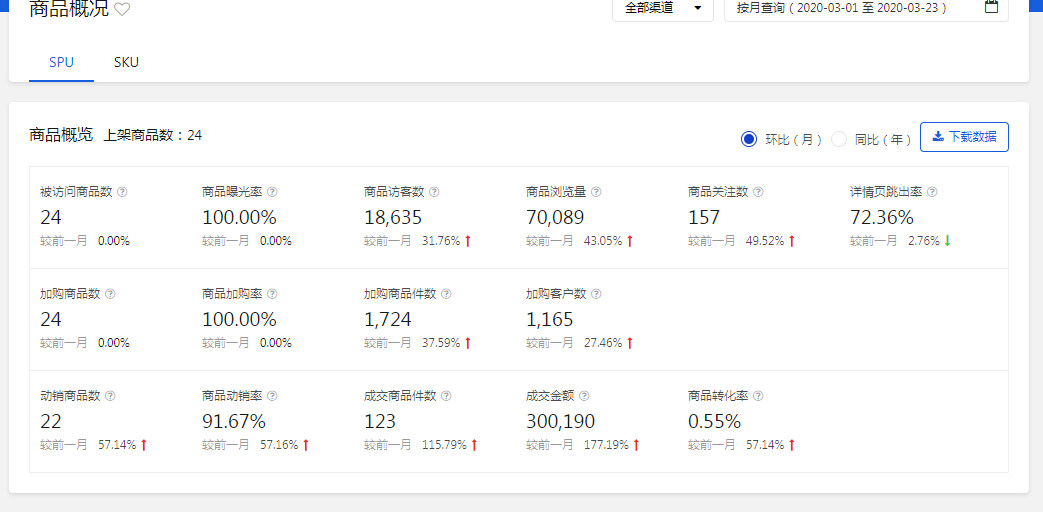Image resolution: width=1043 pixels, height=512 pixels.
Task: Select the 环比（月） radio button
Action: (749, 139)
